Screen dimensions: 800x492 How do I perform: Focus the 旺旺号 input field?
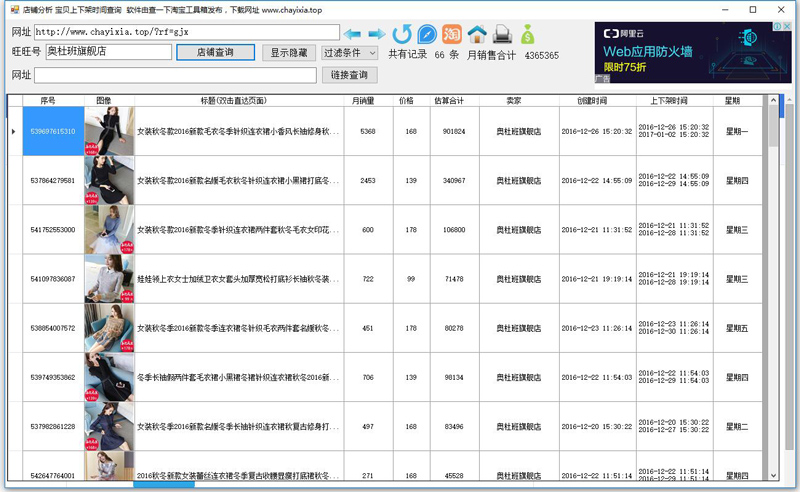tap(109, 52)
